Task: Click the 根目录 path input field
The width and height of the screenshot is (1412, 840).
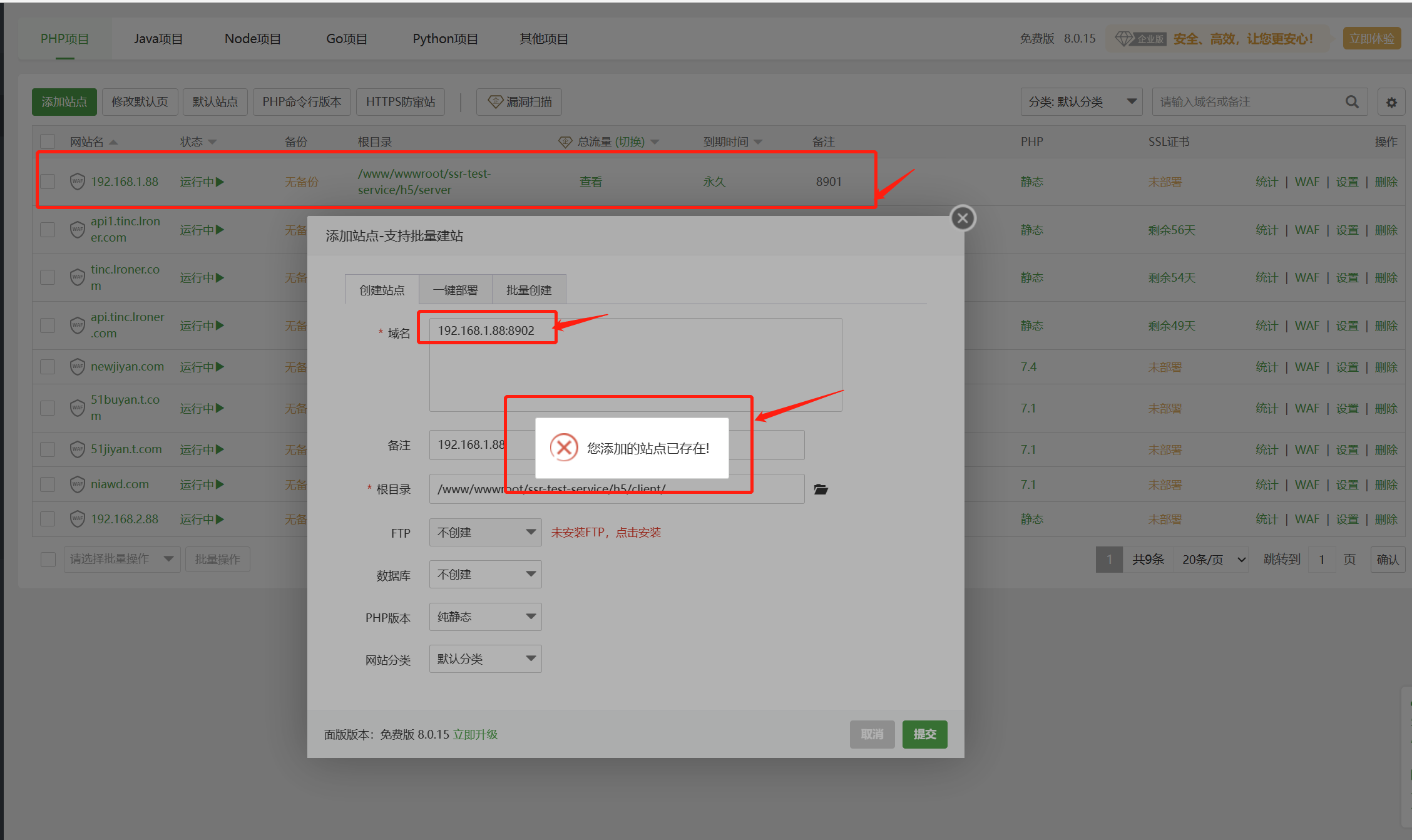Action: pyautogui.click(x=616, y=489)
